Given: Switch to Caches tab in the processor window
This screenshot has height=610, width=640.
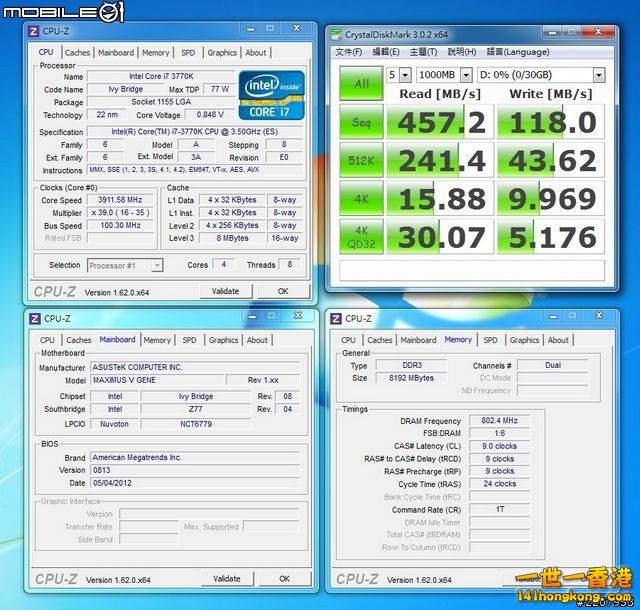Looking at the screenshot, I should pyautogui.click(x=77, y=53).
